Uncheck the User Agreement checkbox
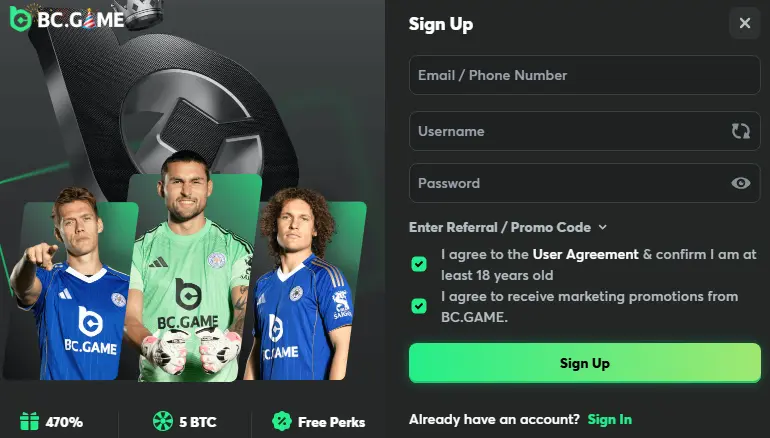The height and width of the screenshot is (438, 770). (419, 264)
